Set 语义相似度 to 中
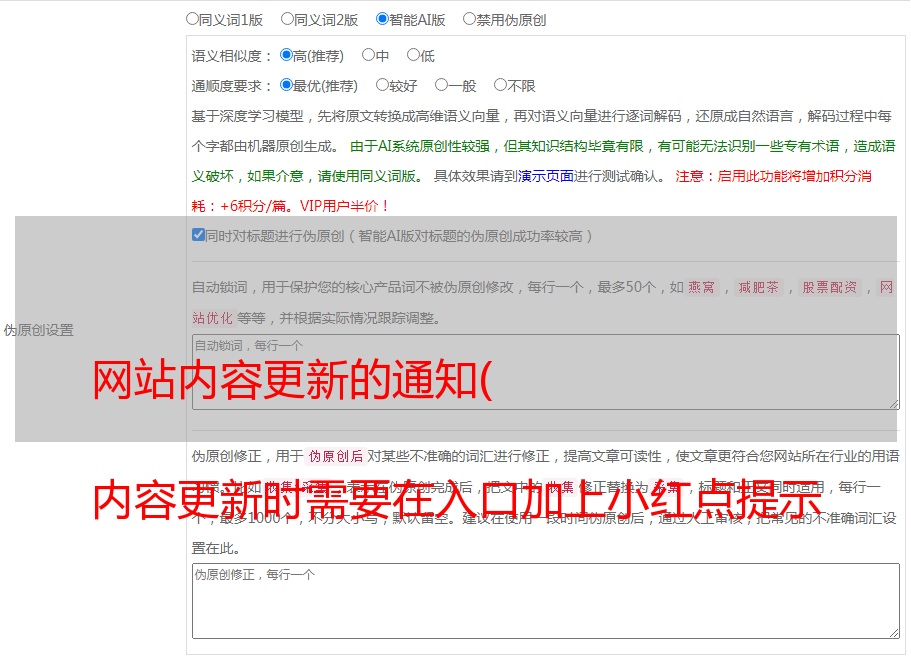Viewport: 911px width, 658px height. click(368, 55)
